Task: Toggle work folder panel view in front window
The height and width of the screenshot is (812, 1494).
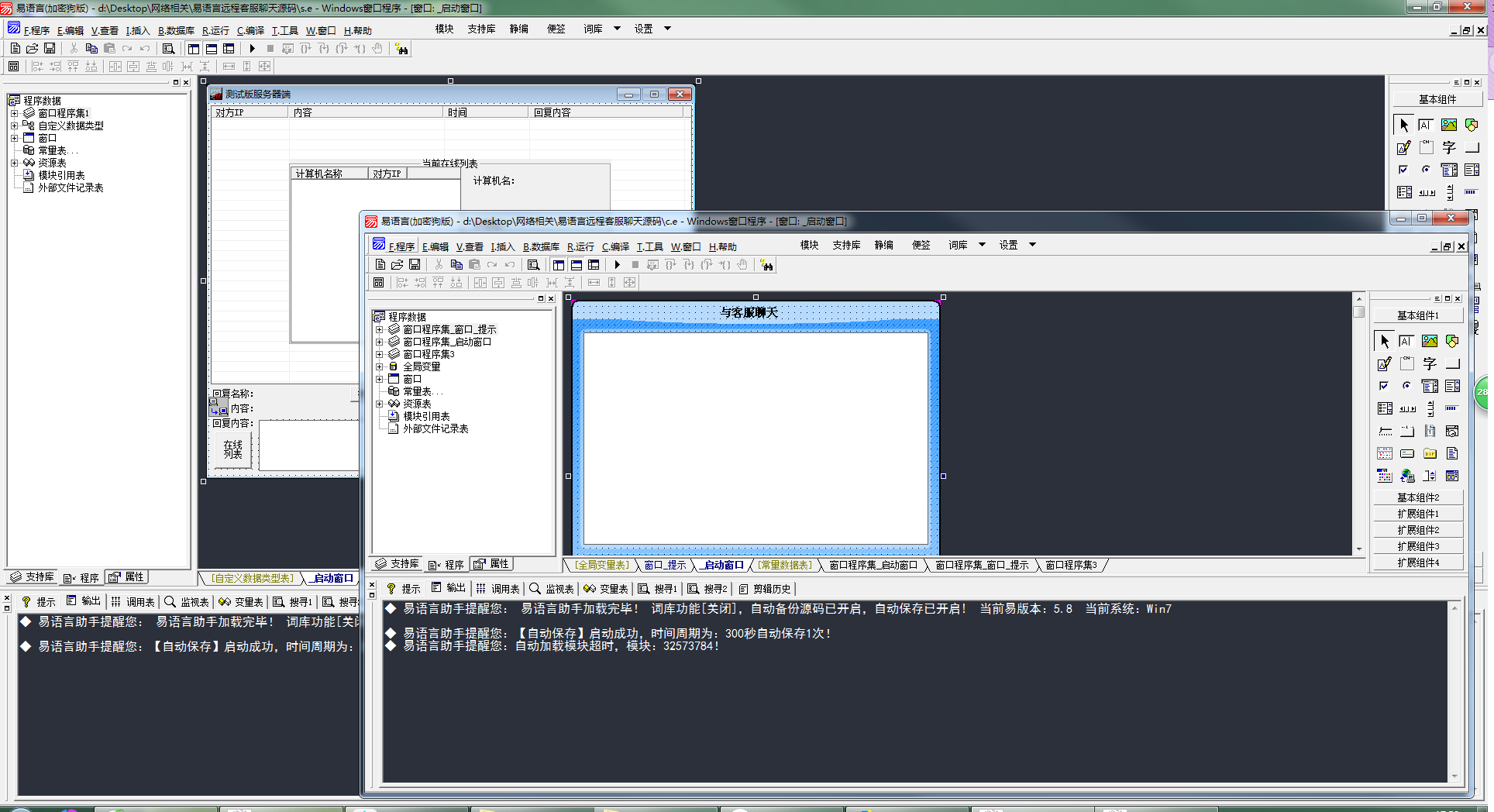Action: pyautogui.click(x=559, y=265)
